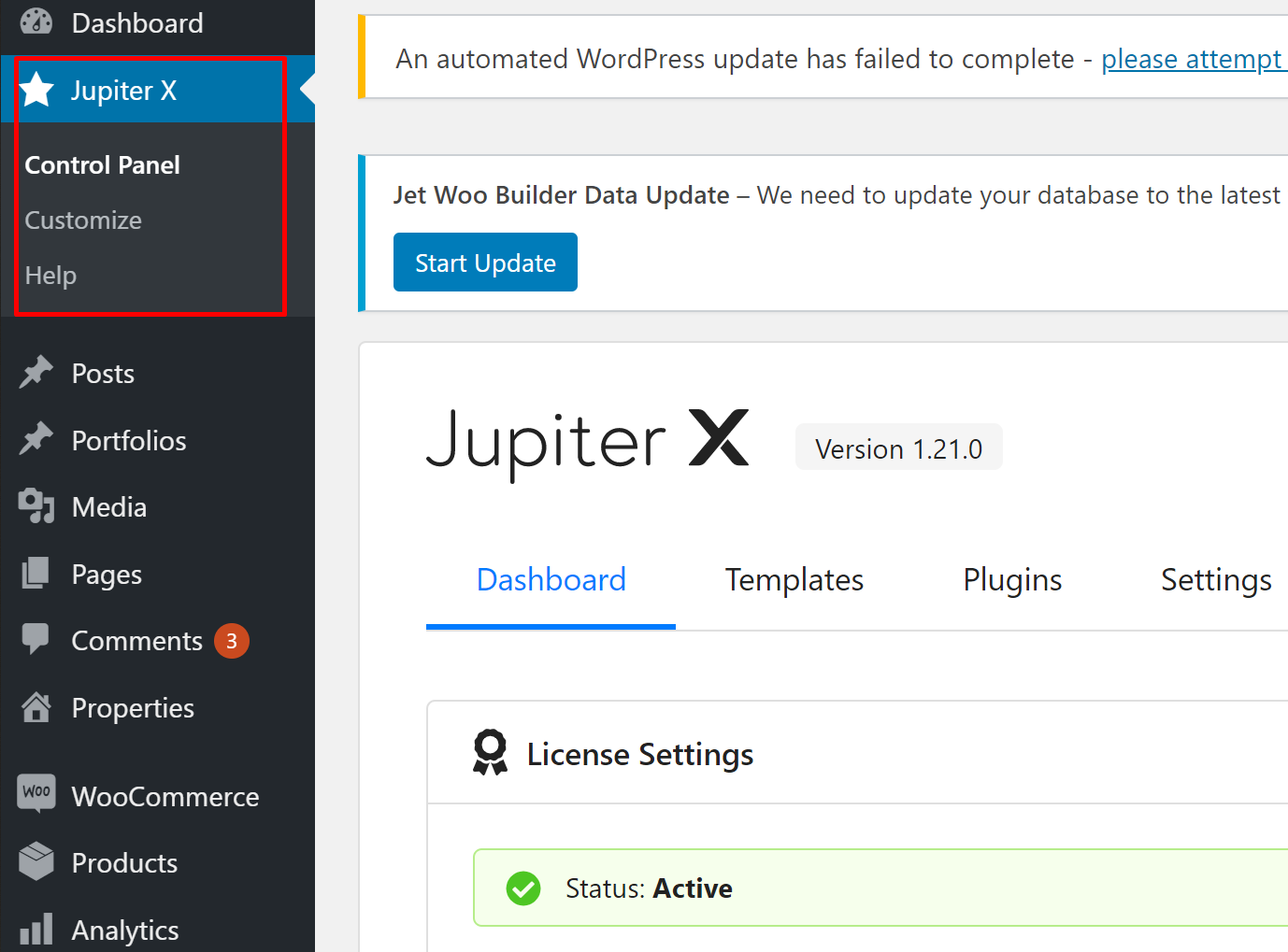Click the Media camera-and-note icon

click(x=36, y=506)
